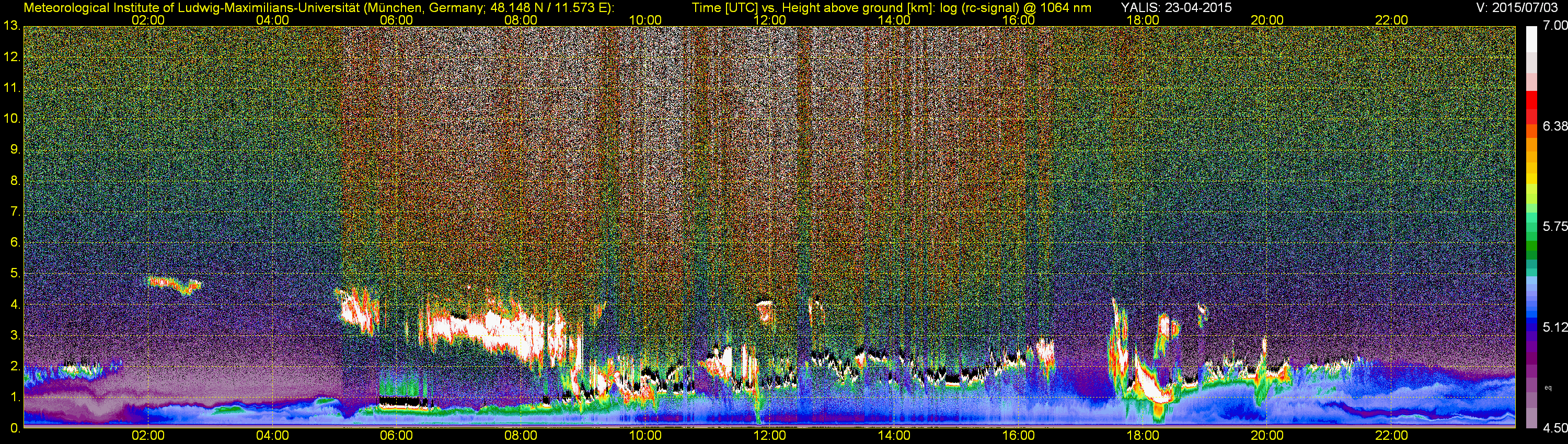Click the 8 km height axis label
The width and height of the screenshot is (1568, 444).
[15, 181]
